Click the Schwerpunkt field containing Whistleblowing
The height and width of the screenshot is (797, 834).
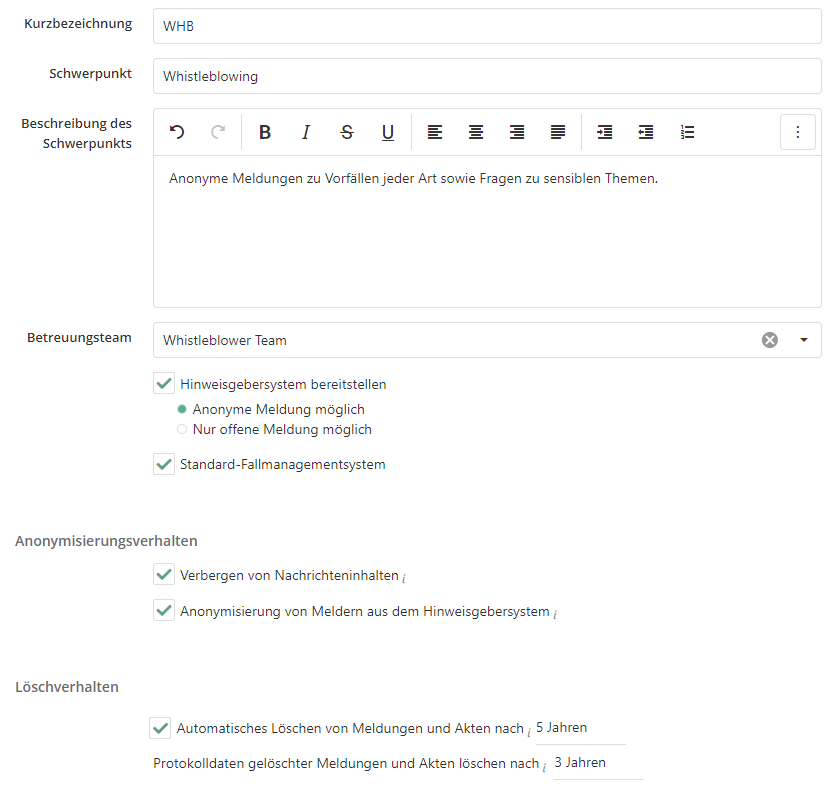pos(487,76)
